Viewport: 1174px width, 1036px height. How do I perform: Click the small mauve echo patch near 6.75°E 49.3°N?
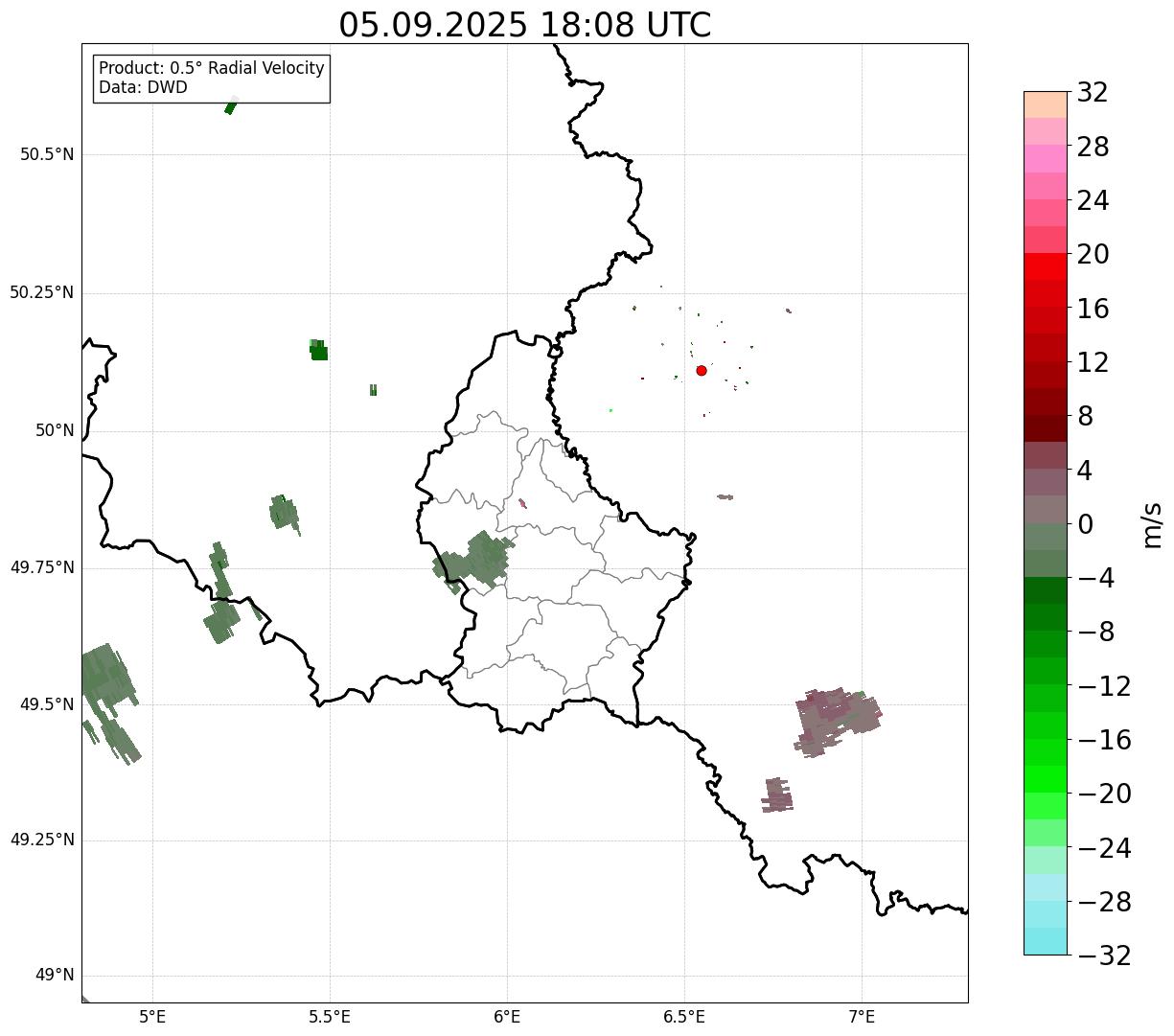777,795
